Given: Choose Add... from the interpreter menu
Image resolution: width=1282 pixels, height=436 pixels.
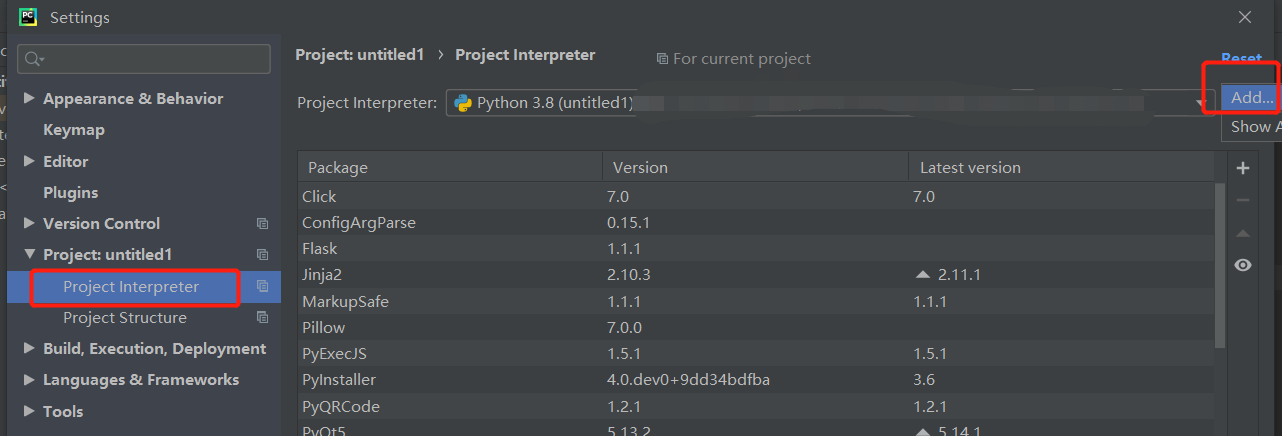Looking at the screenshot, I should [x=1251, y=97].
